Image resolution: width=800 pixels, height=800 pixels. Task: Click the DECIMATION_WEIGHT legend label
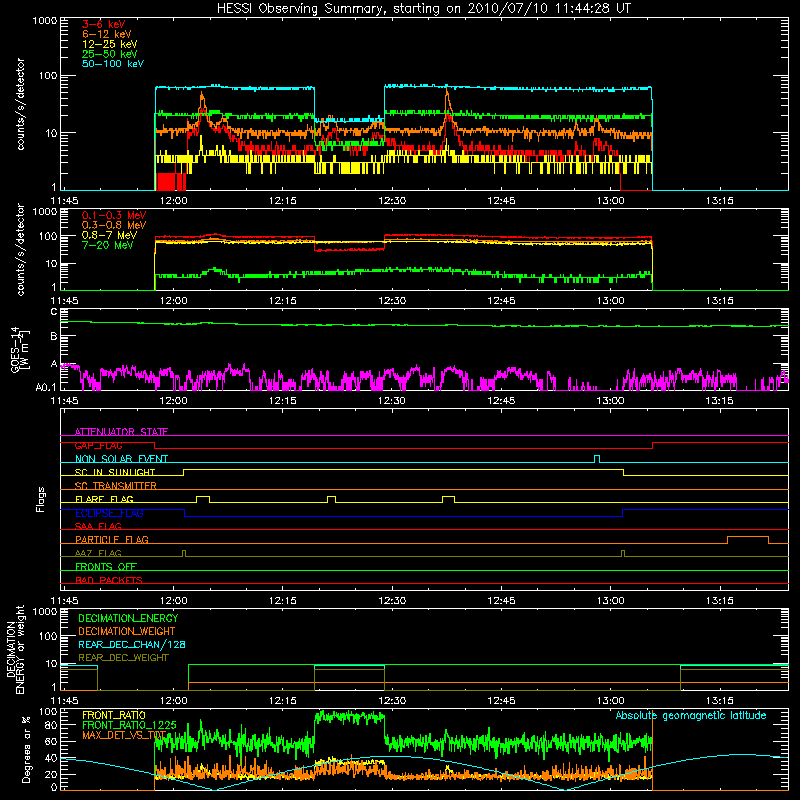click(x=127, y=631)
